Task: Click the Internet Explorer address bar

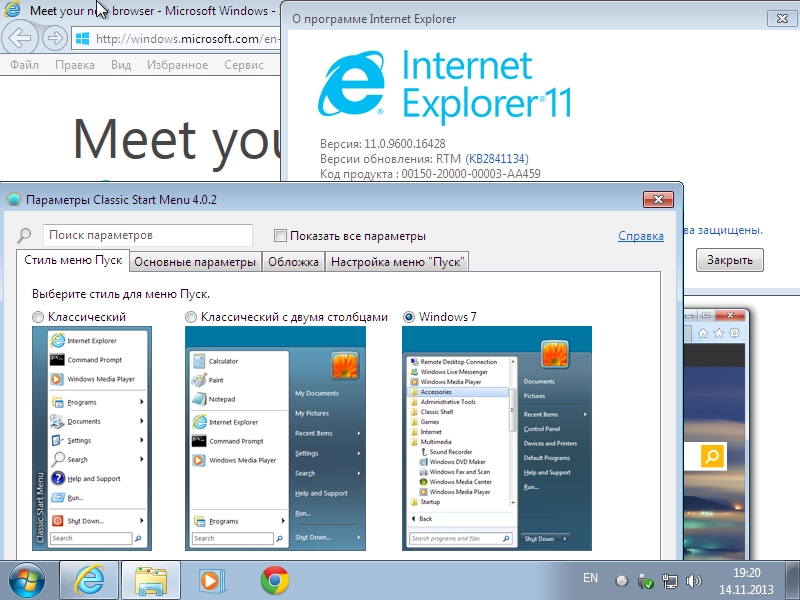Action: [176, 39]
